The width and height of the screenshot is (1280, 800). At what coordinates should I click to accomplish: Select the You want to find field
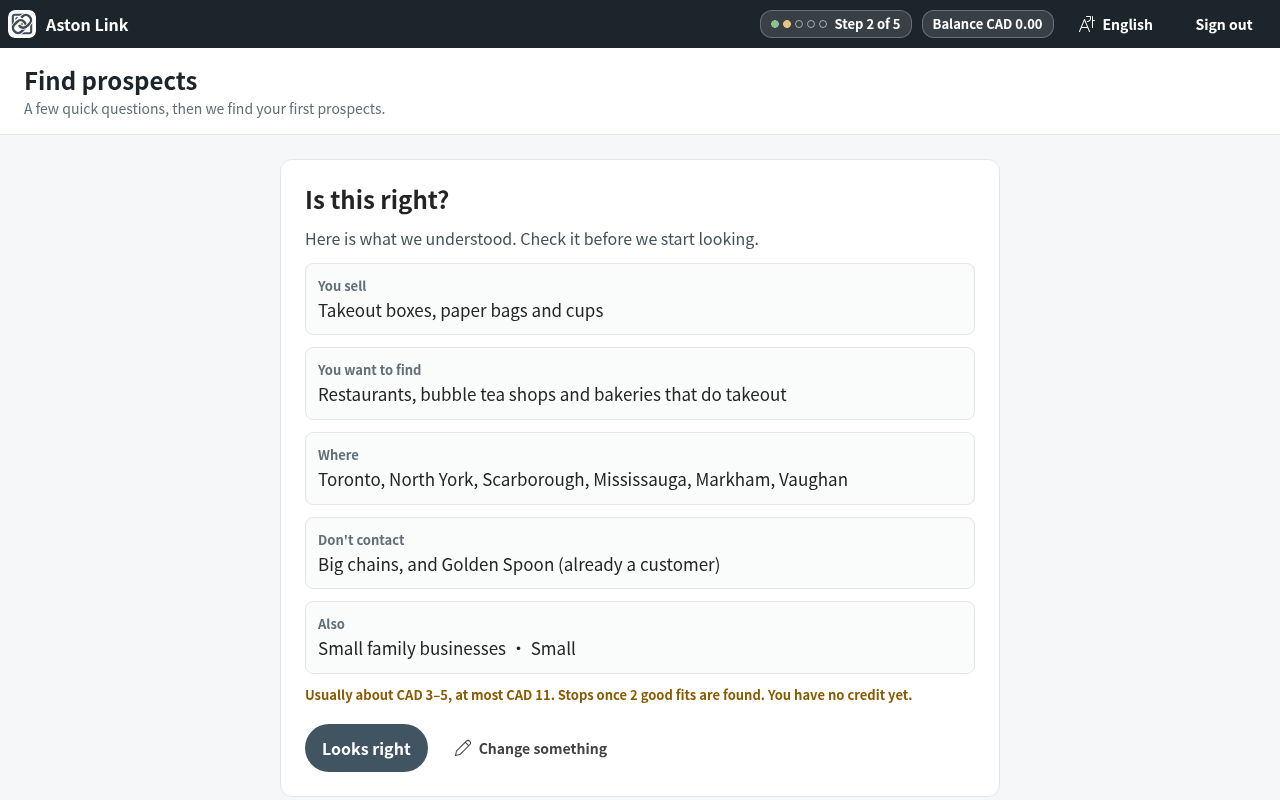pos(640,383)
